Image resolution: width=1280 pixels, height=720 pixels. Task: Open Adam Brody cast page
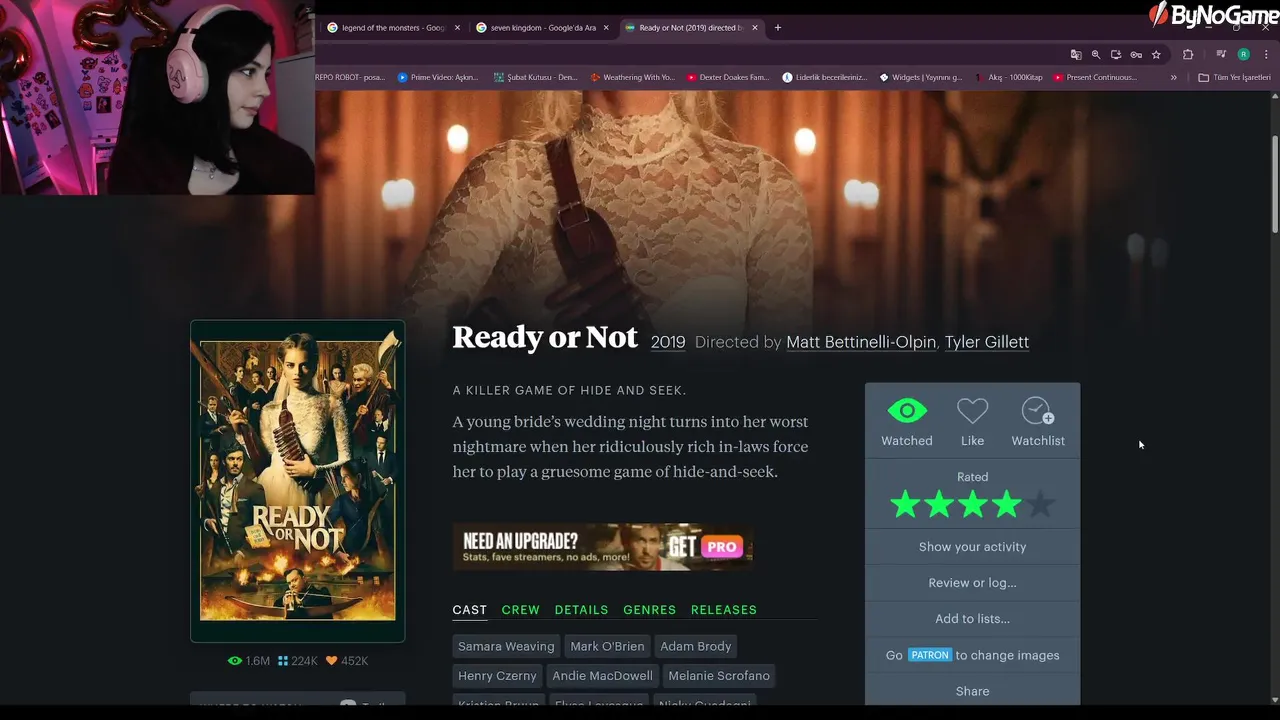(x=695, y=647)
